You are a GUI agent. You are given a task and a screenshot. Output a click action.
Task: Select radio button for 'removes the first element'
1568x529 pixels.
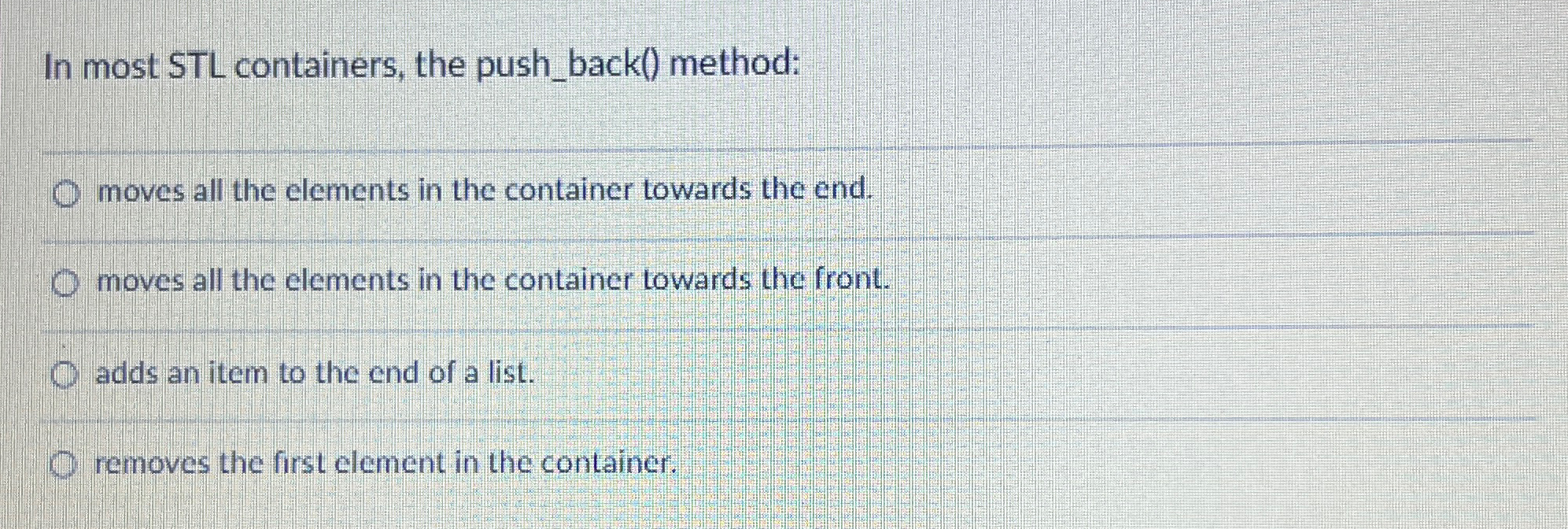(x=65, y=464)
